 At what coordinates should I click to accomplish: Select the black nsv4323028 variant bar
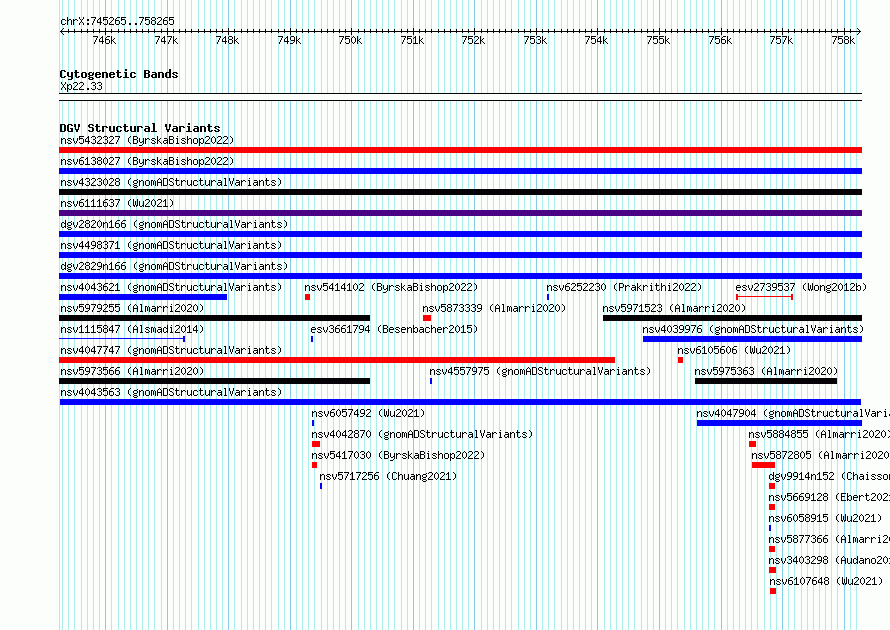(x=460, y=192)
